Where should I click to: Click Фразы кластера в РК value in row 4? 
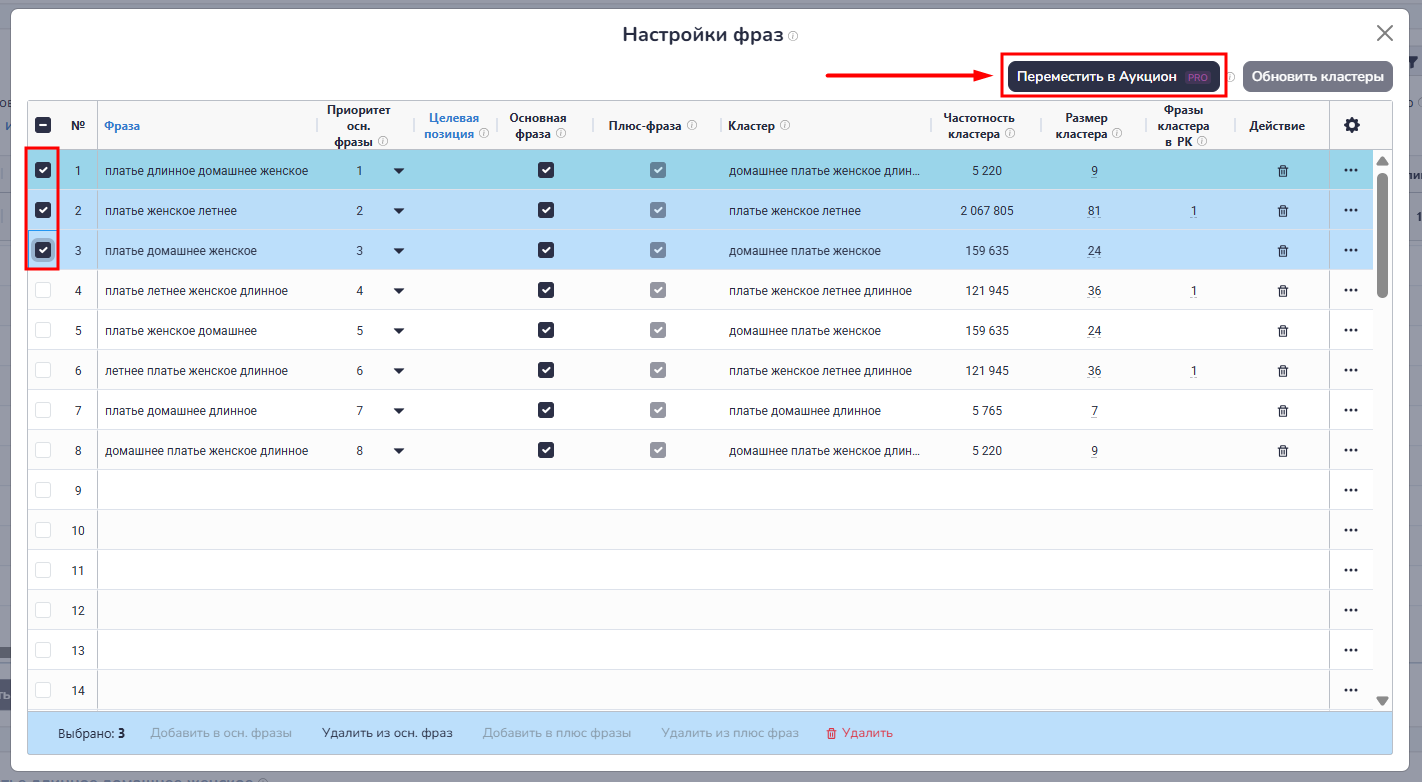pyautogui.click(x=1193, y=291)
